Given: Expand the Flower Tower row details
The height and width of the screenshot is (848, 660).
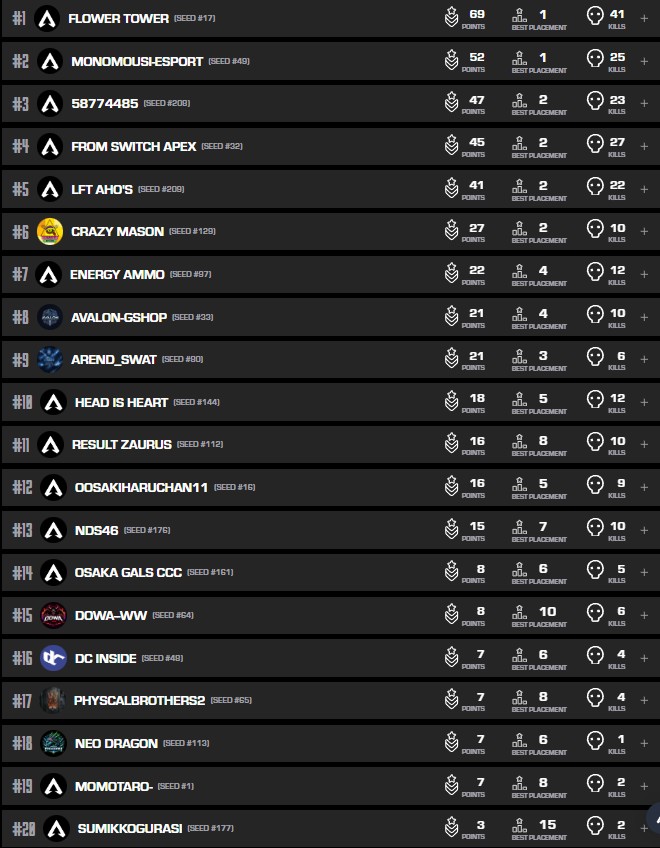Looking at the screenshot, I should (644, 19).
